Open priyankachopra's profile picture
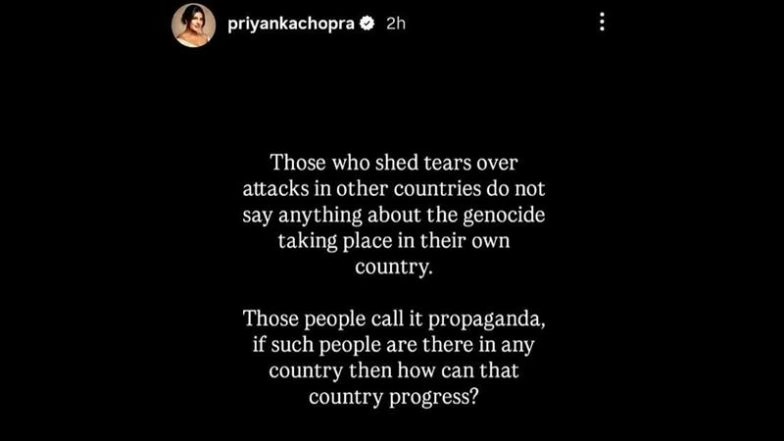The image size is (784, 441). coord(194,25)
